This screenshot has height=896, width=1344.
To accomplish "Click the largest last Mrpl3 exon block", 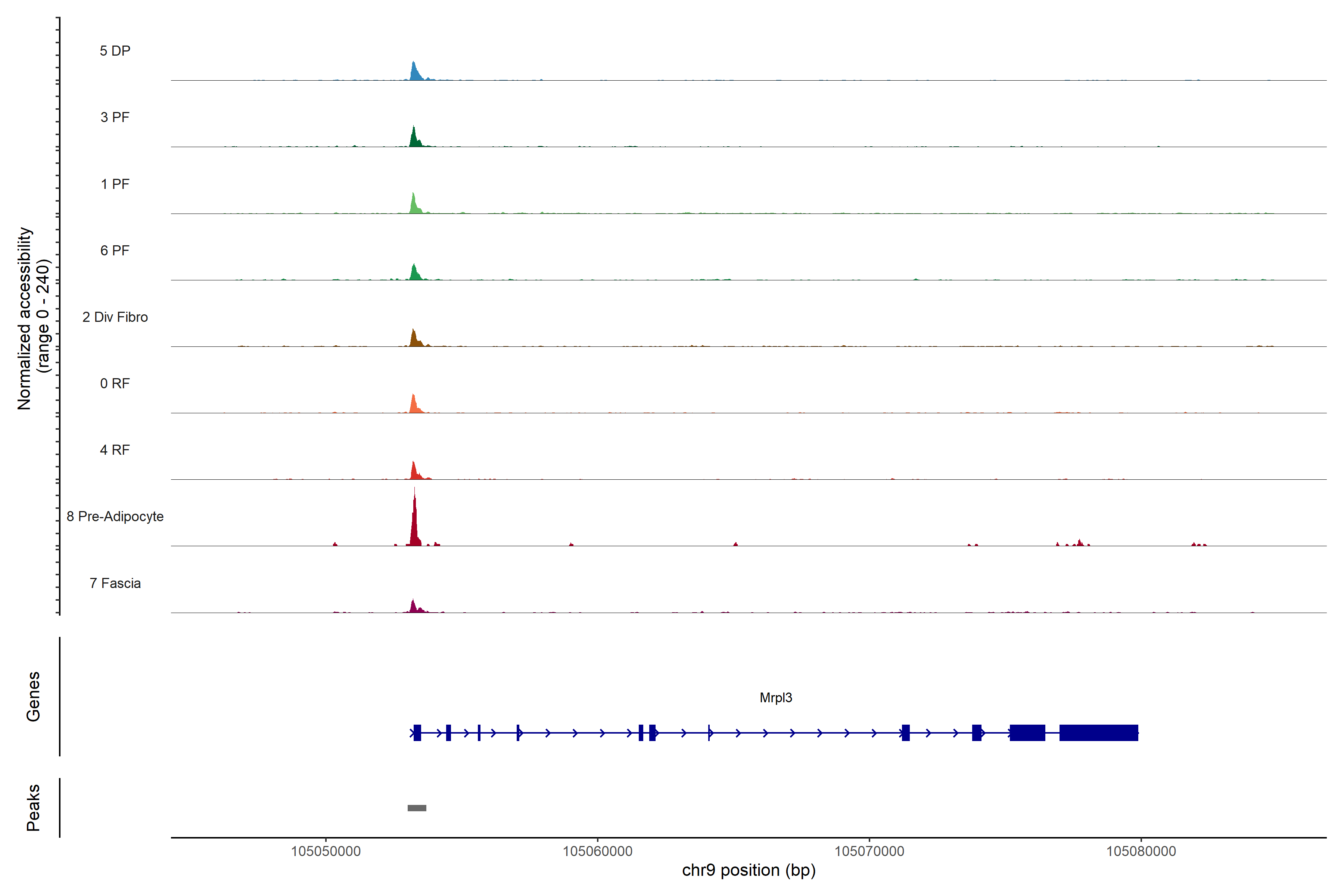I will point(1098,732).
